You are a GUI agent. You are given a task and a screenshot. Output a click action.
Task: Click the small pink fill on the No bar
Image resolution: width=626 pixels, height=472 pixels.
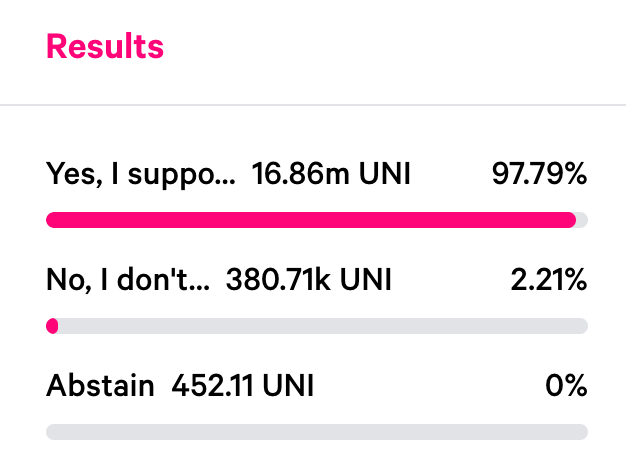[x=52, y=326]
